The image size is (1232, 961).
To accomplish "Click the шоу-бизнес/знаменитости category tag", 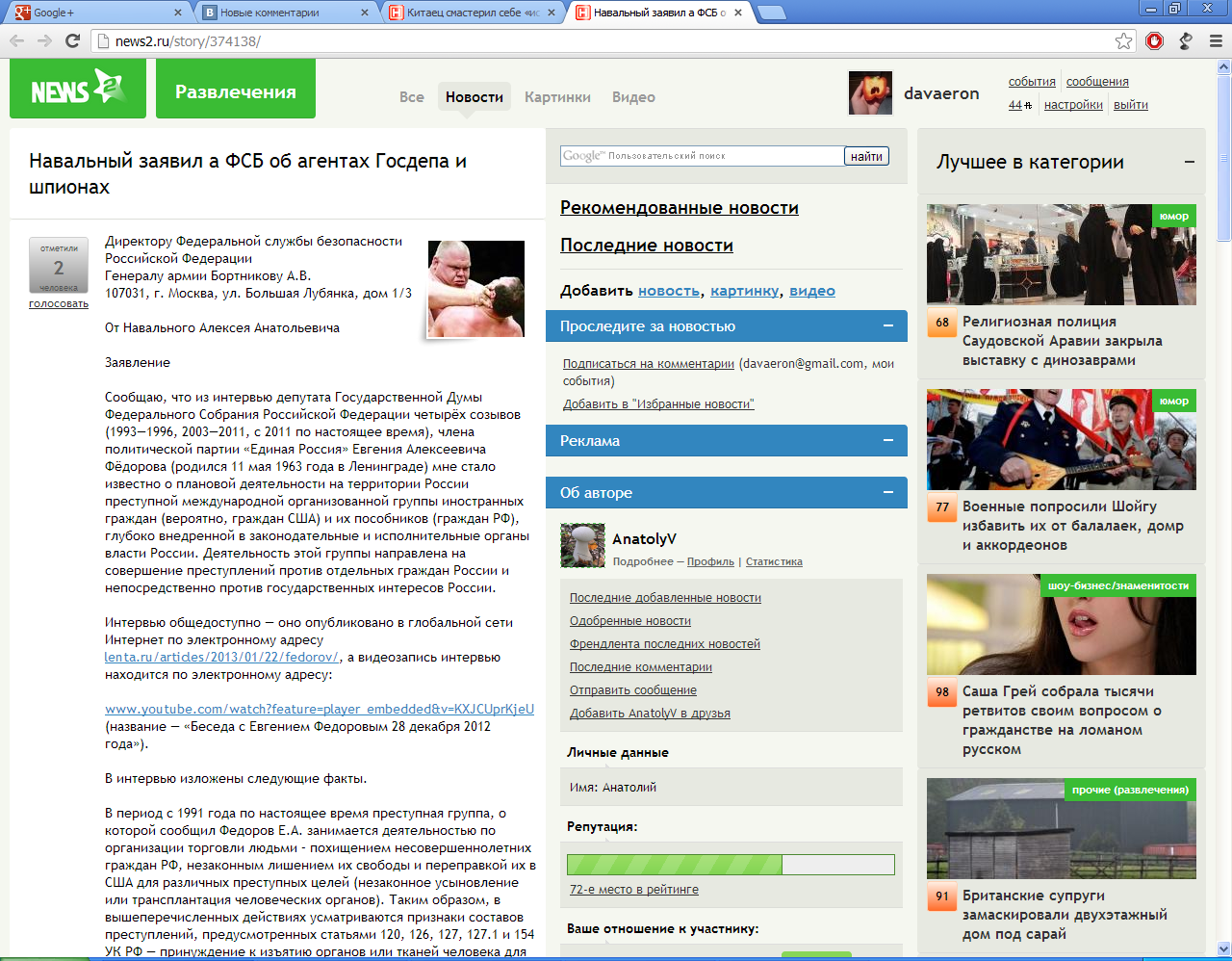I will tap(1118, 585).
